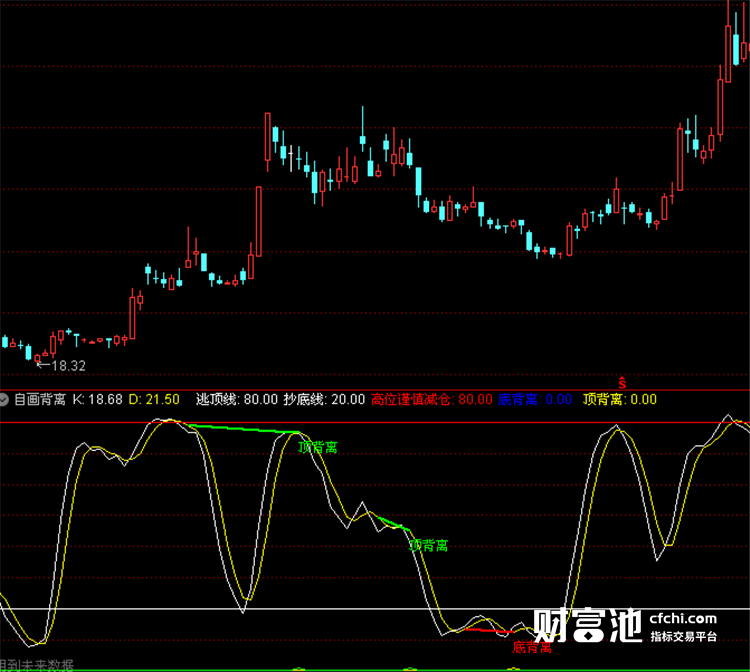Image resolution: width=750 pixels, height=672 pixels.
Task: Click the 自画背离 indicator name
Action: point(40,399)
